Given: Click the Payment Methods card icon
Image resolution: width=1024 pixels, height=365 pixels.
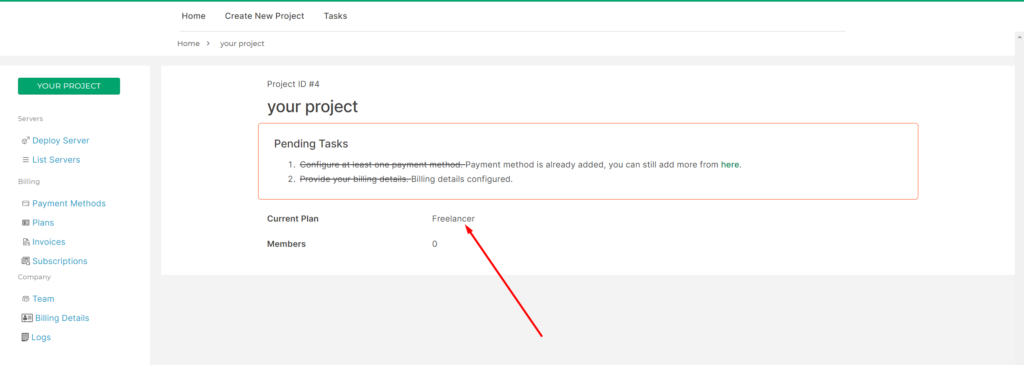Looking at the screenshot, I should 25,204.
